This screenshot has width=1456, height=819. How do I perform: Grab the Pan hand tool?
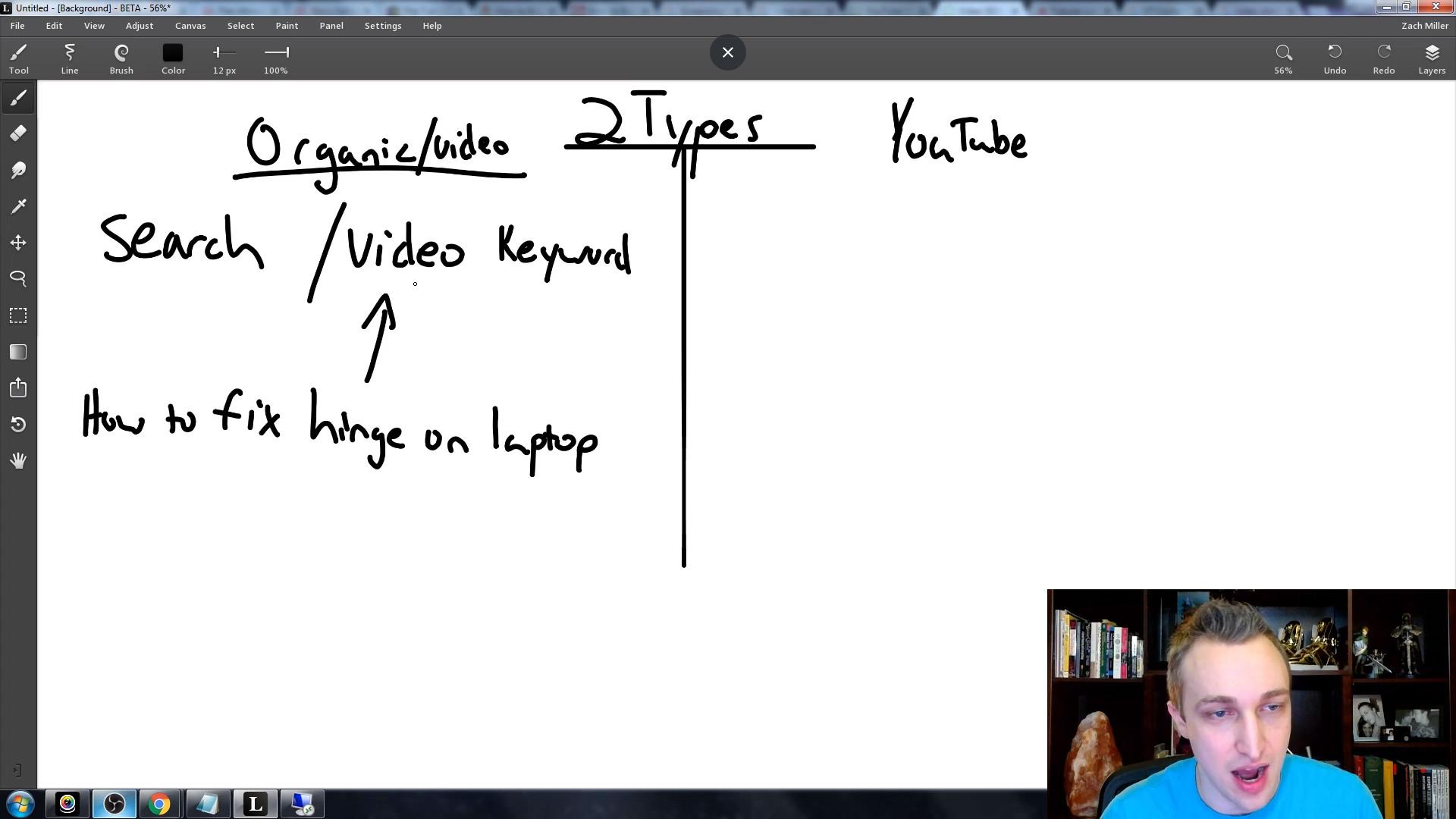coord(18,460)
